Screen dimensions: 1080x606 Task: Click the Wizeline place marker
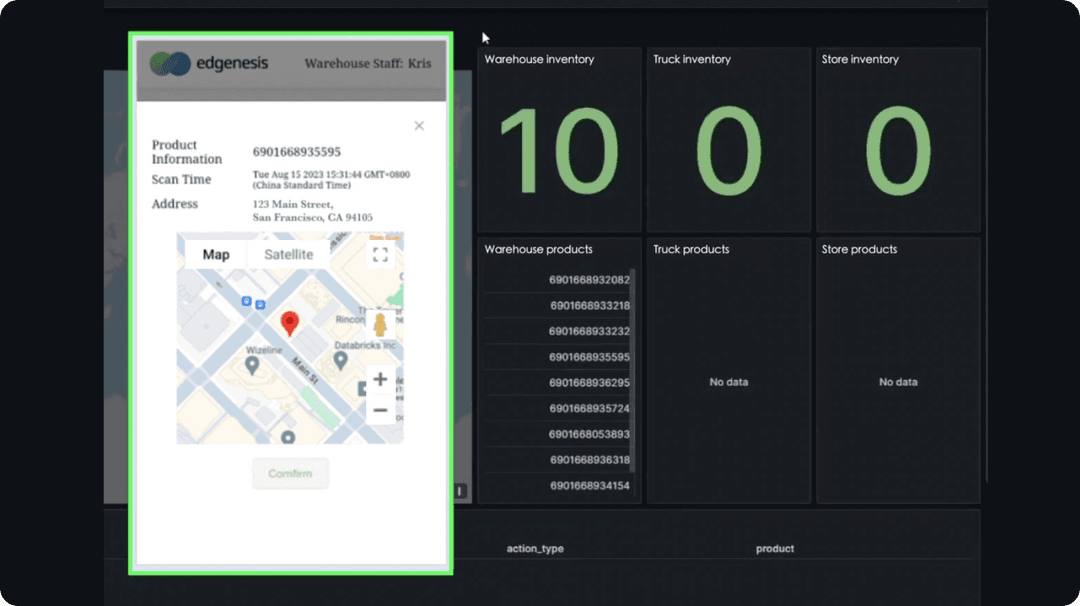pos(252,365)
